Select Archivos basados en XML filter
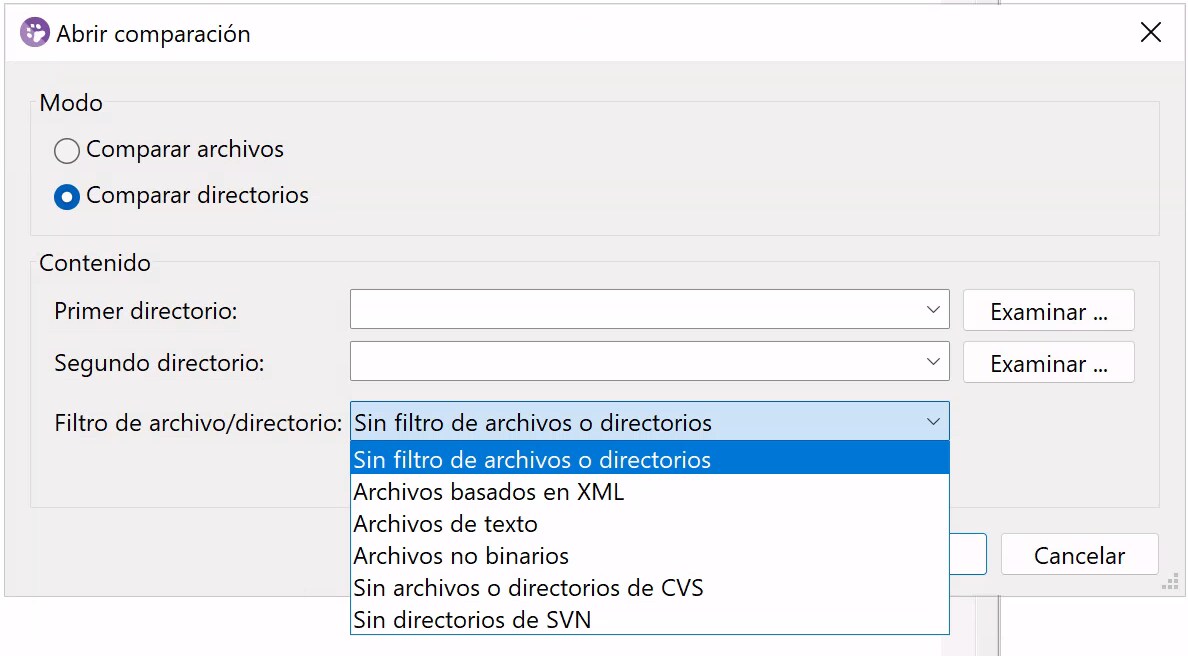The image size is (1188, 656). point(489,492)
